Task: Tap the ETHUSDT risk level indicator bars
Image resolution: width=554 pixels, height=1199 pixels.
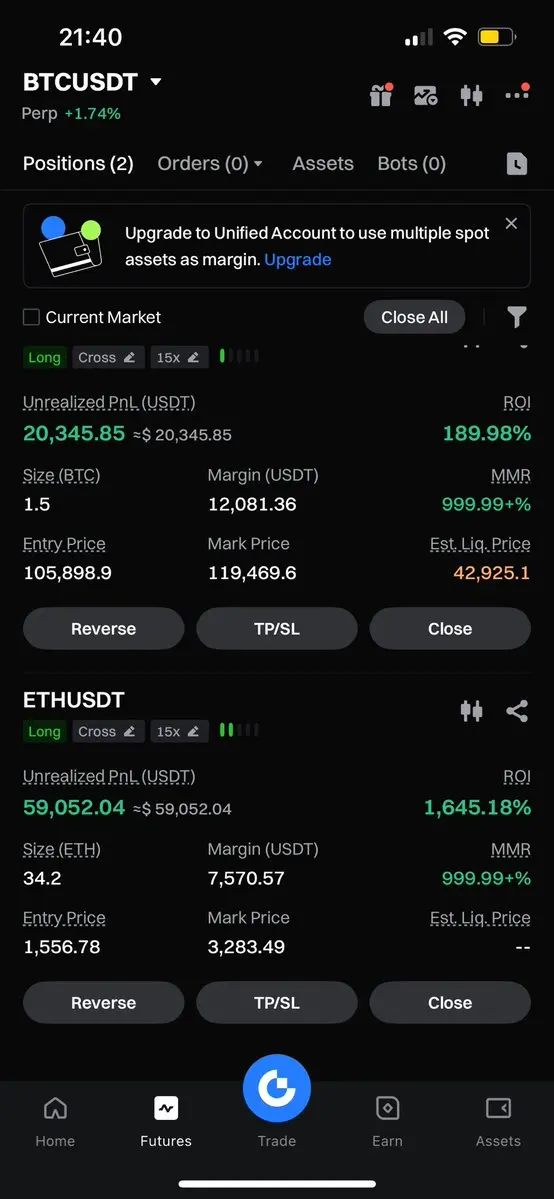Action: pyautogui.click(x=240, y=730)
